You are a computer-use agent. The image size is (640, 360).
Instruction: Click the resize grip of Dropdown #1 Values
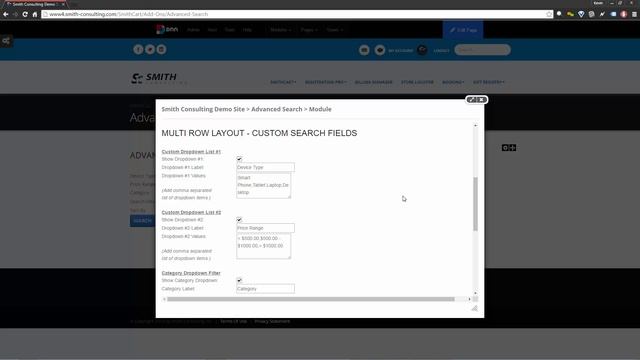(x=289, y=196)
